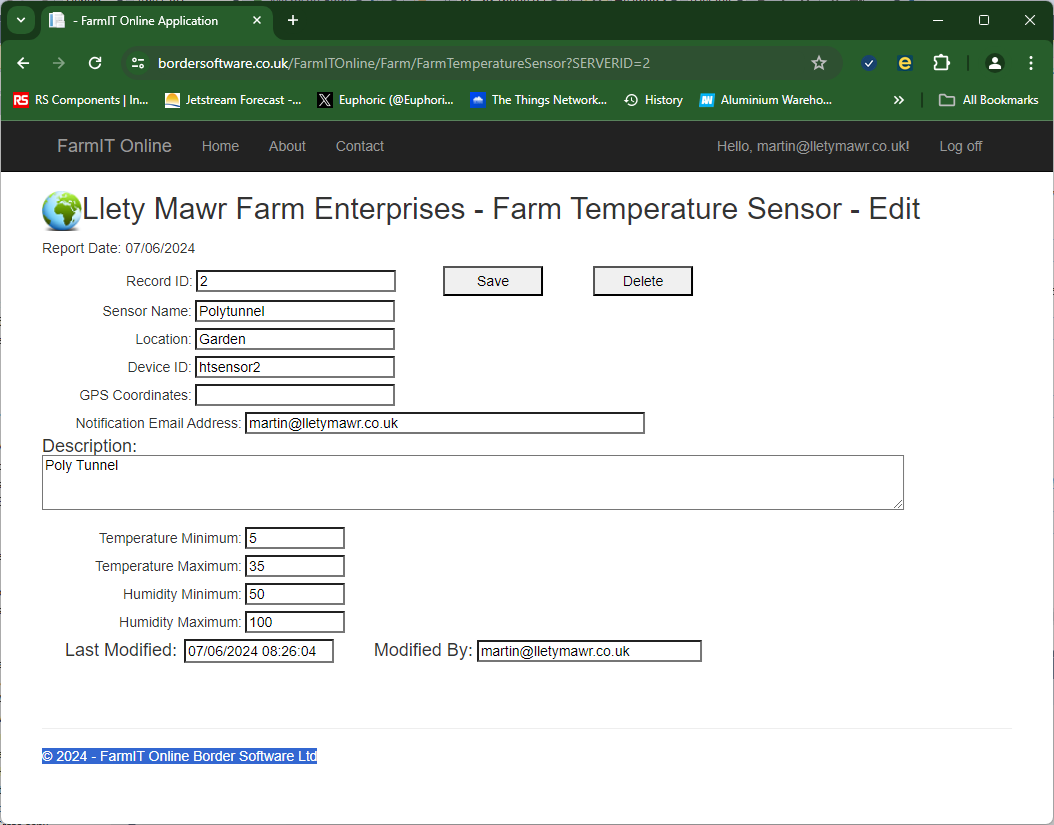This screenshot has height=825, width=1054.
Task: Open the Aluminium Warehouse bookmark
Action: pos(766,100)
